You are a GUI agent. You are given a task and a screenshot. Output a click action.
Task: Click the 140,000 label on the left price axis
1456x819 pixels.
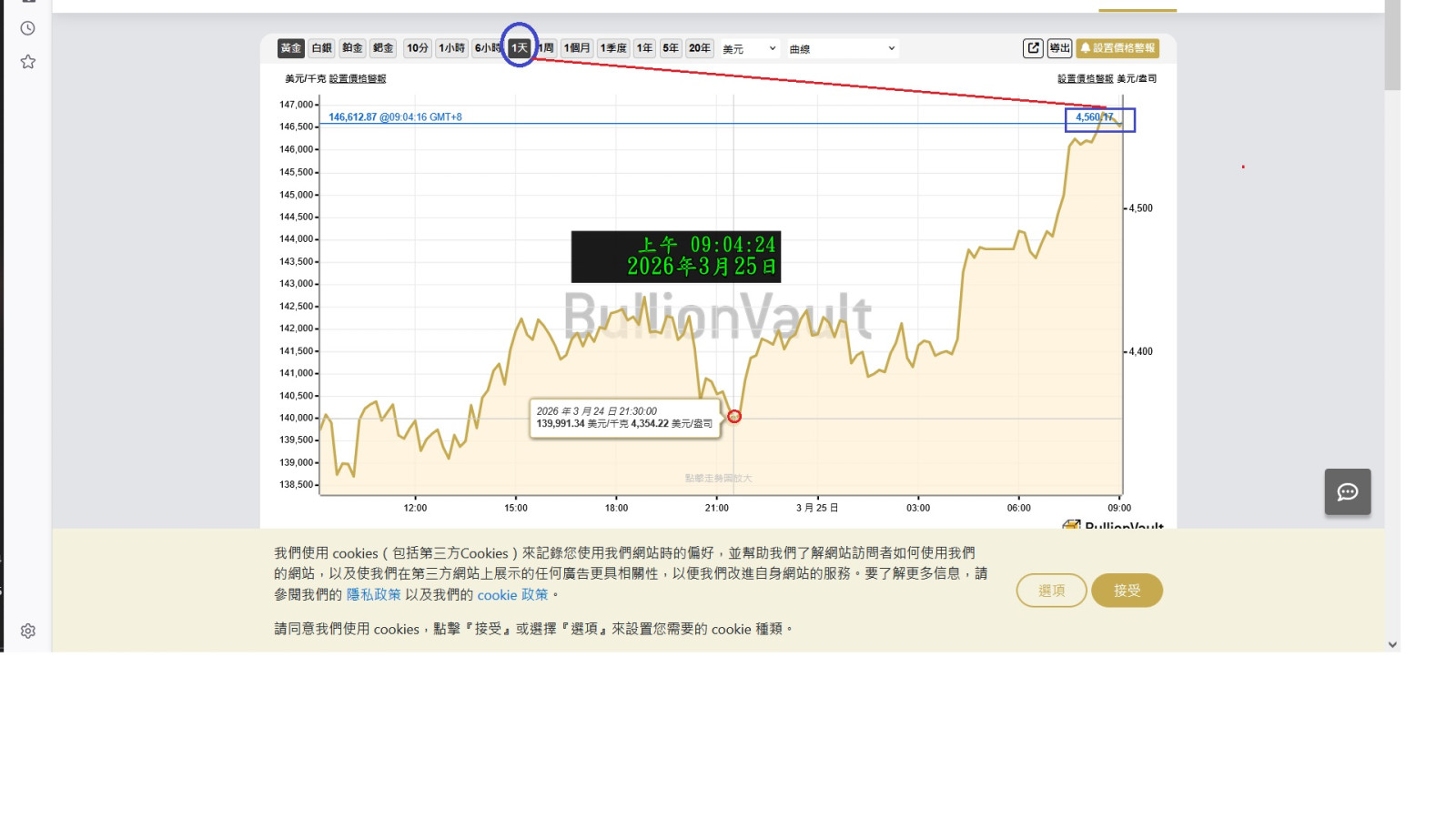(296, 418)
